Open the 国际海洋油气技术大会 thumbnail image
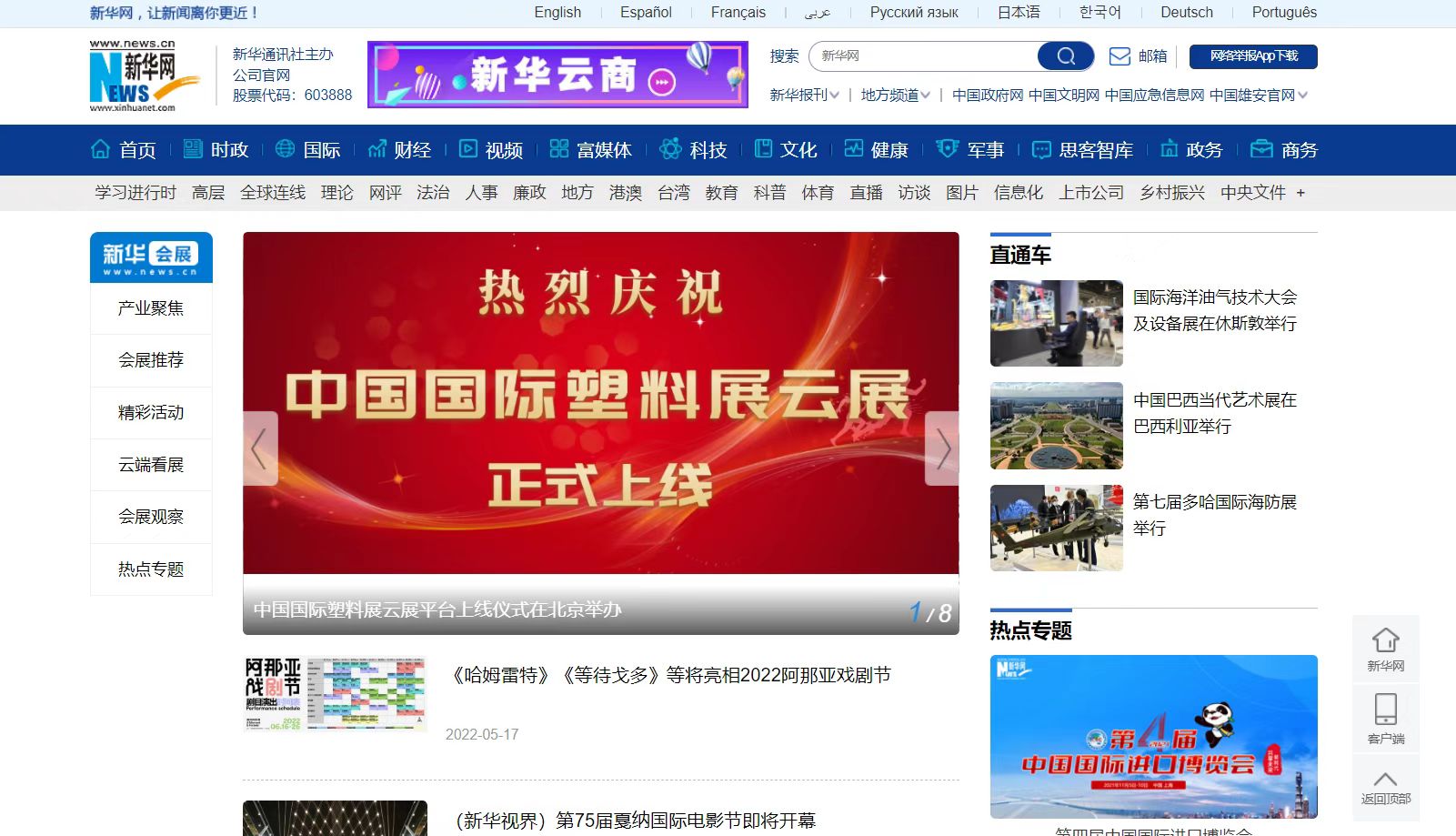Viewport: 1456px width, 836px height. click(x=1056, y=323)
